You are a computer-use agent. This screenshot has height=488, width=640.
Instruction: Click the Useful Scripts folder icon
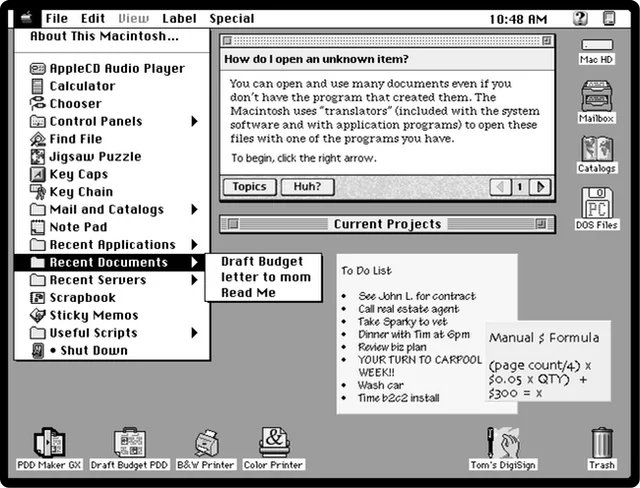click(x=38, y=333)
